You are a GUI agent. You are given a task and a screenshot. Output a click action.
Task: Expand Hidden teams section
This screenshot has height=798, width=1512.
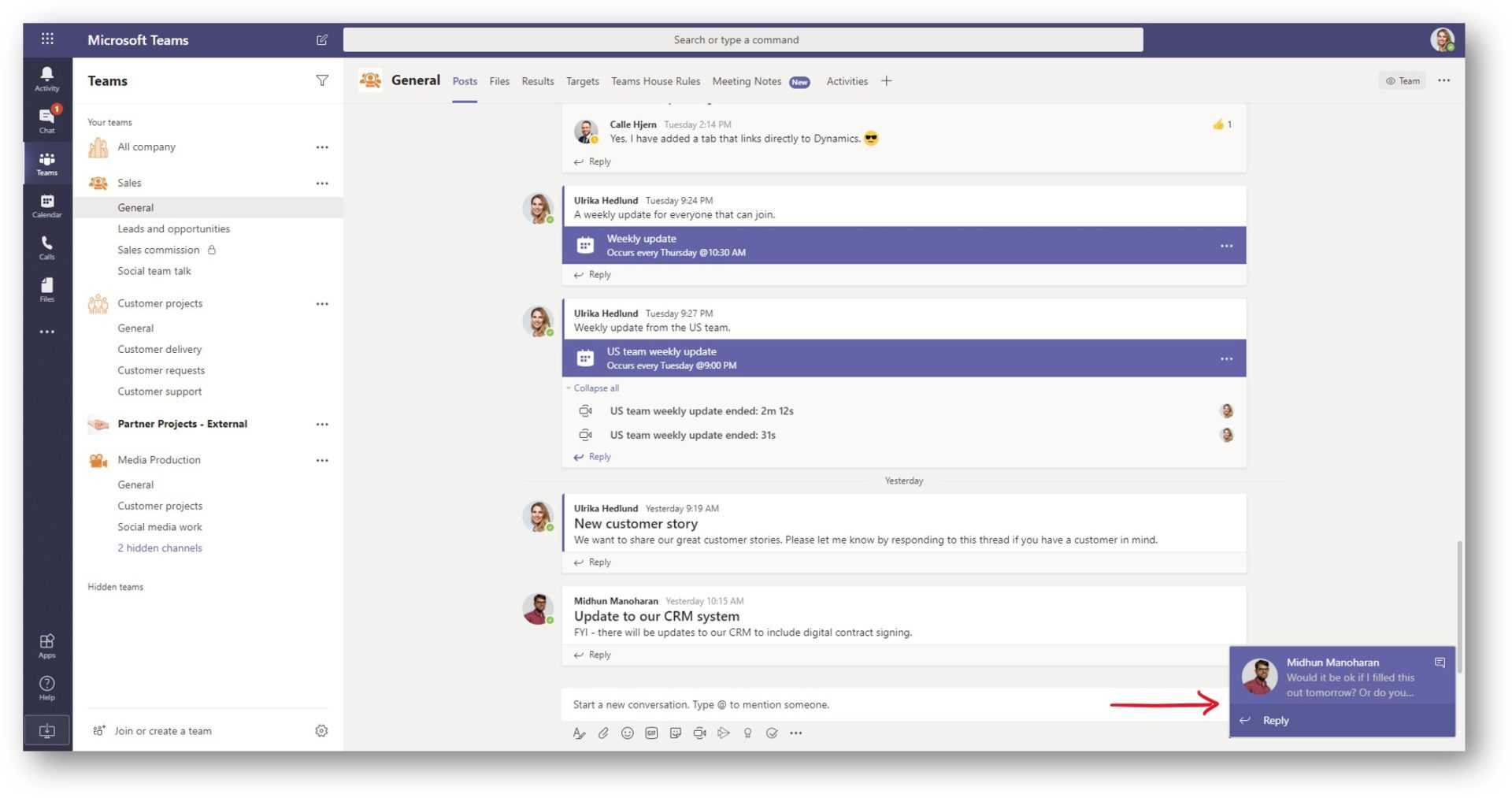115,587
